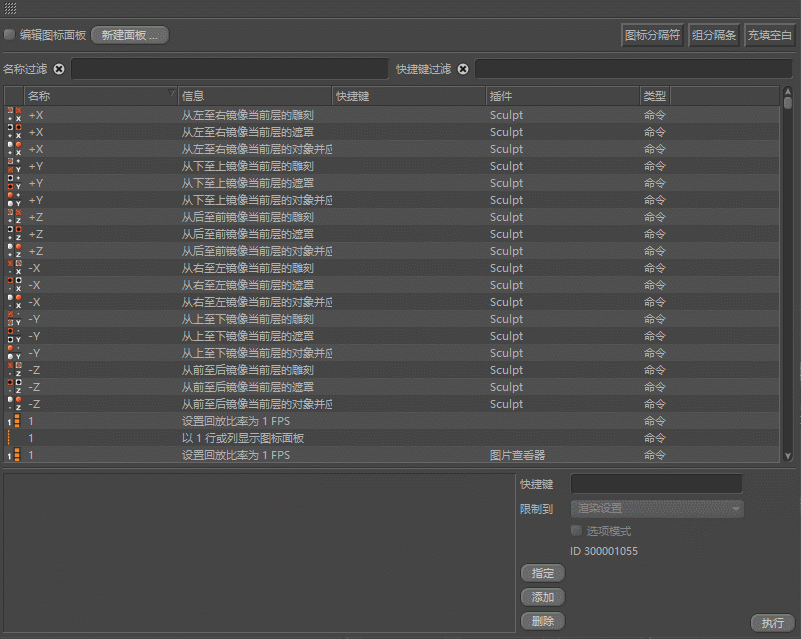This screenshot has height=639, width=801.
Task: Select the -Z sculpt mirror icon (从前至后镜像当前层的雕刻)
Action: click(14, 370)
